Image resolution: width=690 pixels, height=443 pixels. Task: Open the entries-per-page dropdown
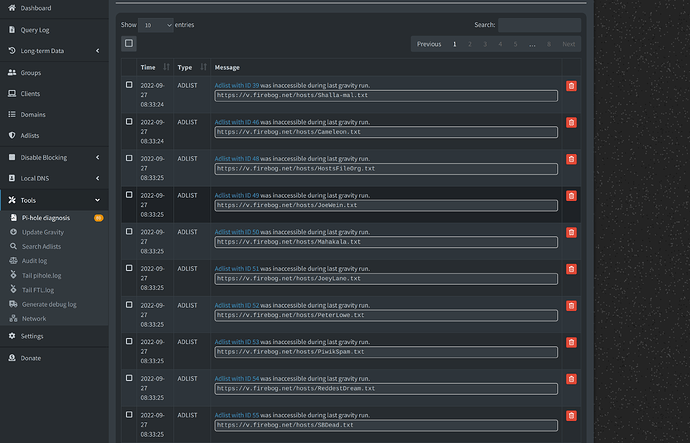click(155, 24)
